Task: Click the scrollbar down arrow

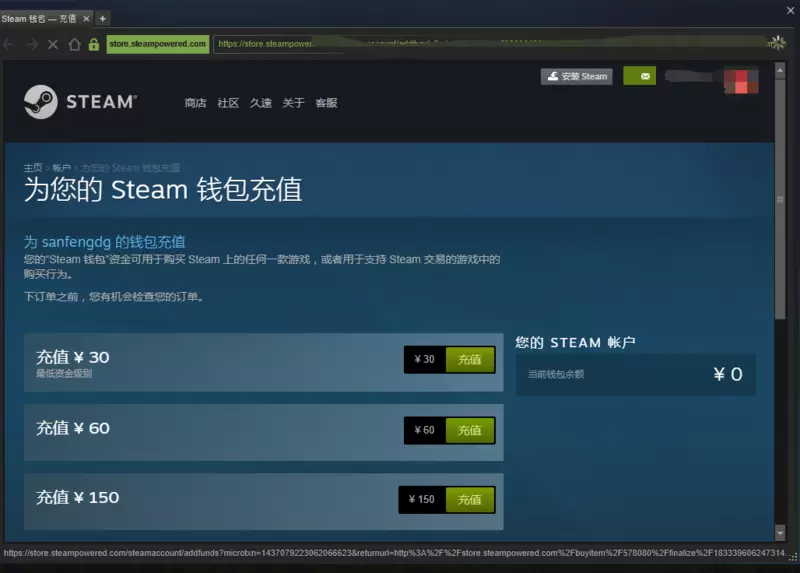Action: [x=780, y=533]
